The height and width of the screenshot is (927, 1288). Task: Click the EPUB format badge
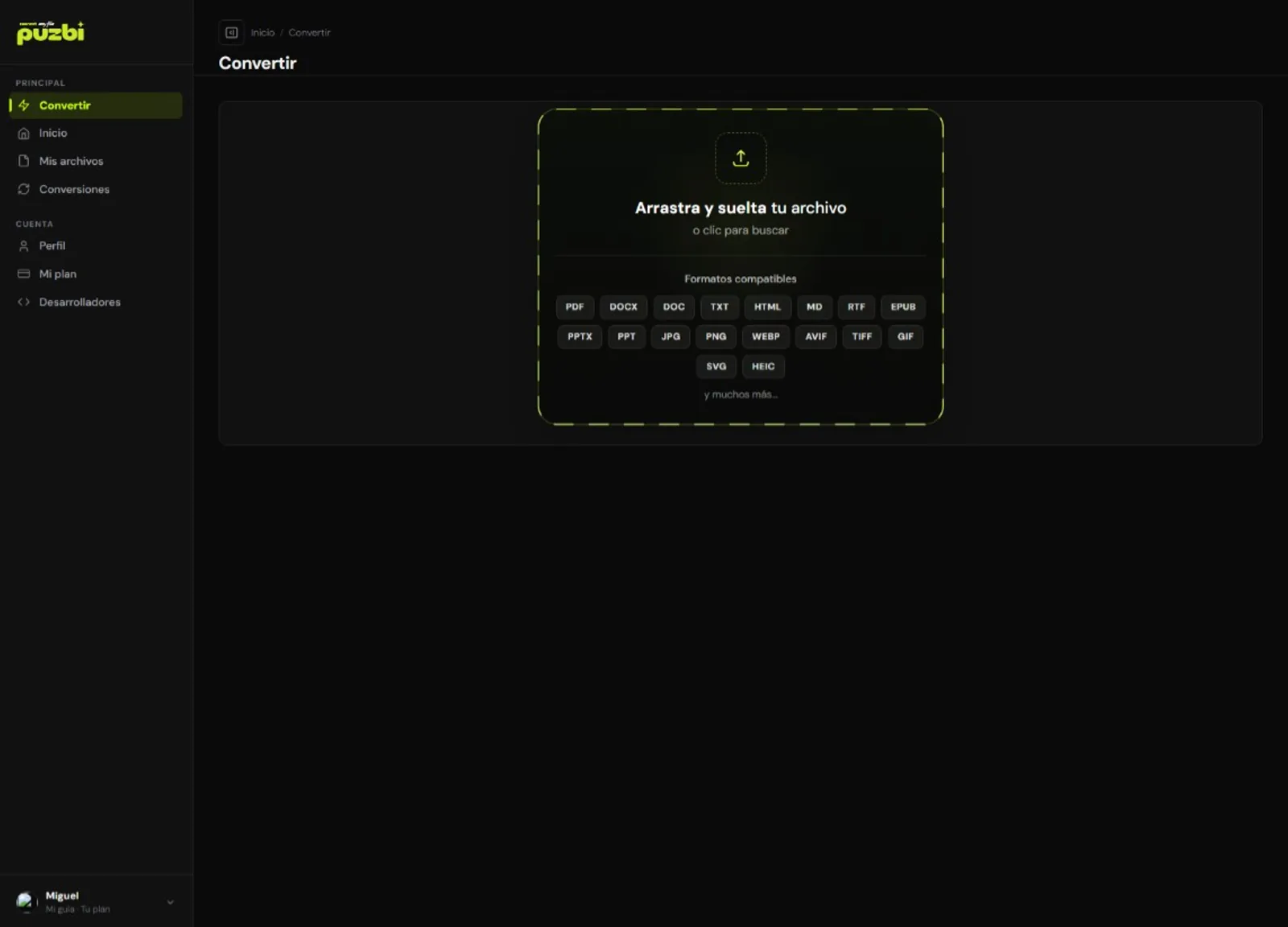pyautogui.click(x=903, y=307)
